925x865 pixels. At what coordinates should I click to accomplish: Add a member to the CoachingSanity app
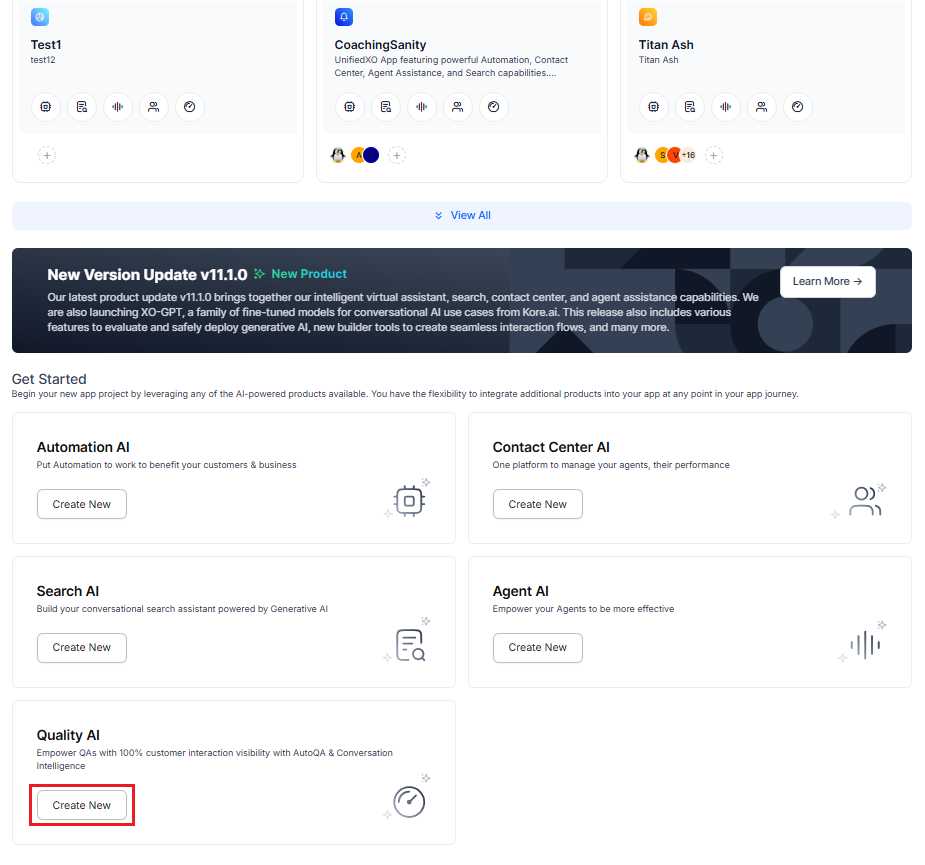(397, 155)
